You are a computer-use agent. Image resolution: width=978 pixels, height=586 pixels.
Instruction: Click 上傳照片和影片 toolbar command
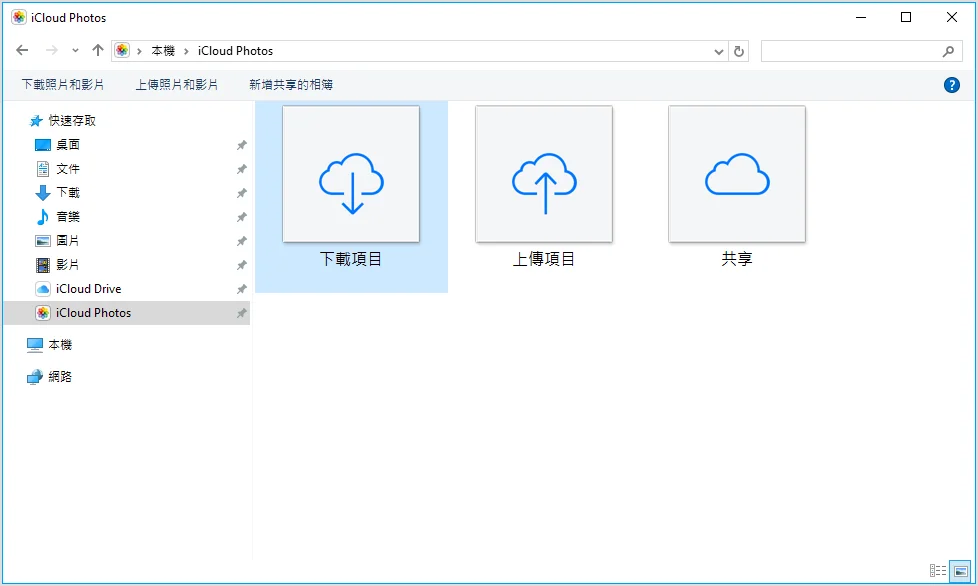tap(177, 85)
